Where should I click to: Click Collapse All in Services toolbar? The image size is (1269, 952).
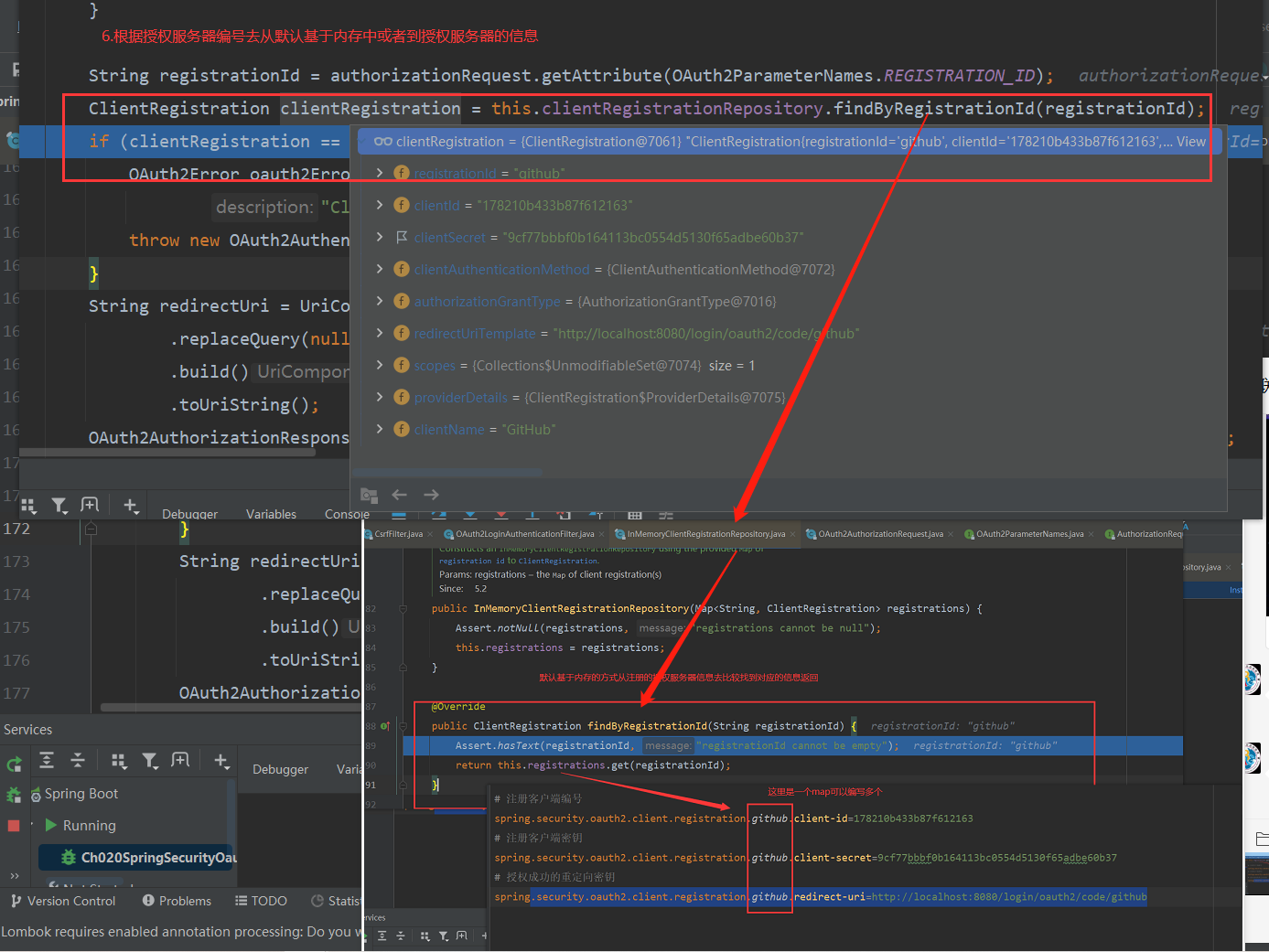coord(78,760)
